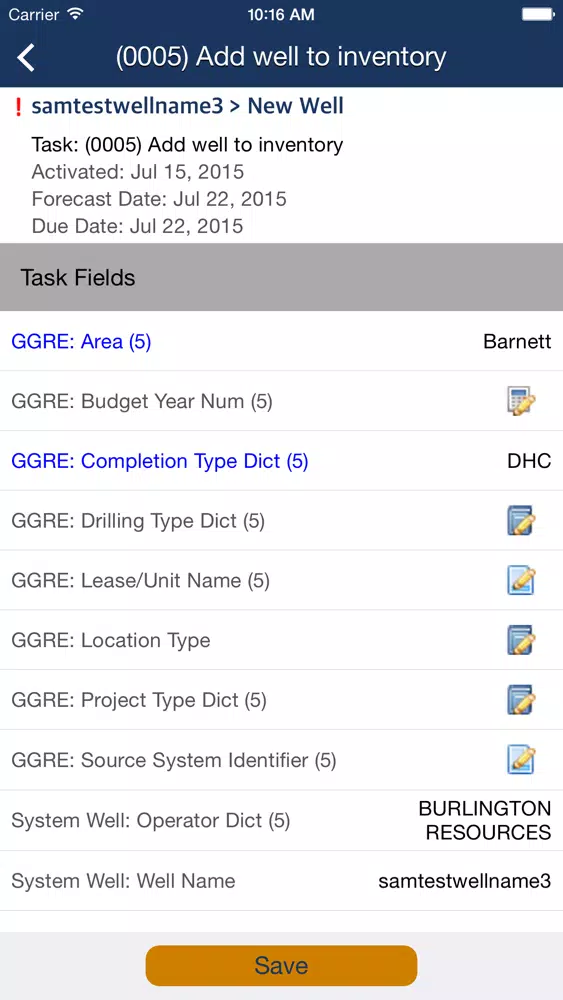Change Completion Type Dict value DHC
Image resolution: width=563 pixels, height=1000 pixels.
pyautogui.click(x=529, y=461)
